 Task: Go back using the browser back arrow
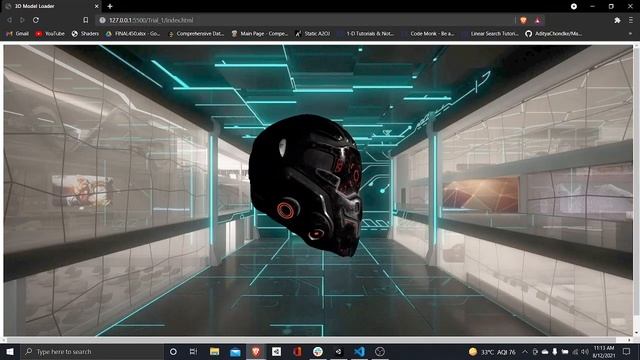coord(9,20)
